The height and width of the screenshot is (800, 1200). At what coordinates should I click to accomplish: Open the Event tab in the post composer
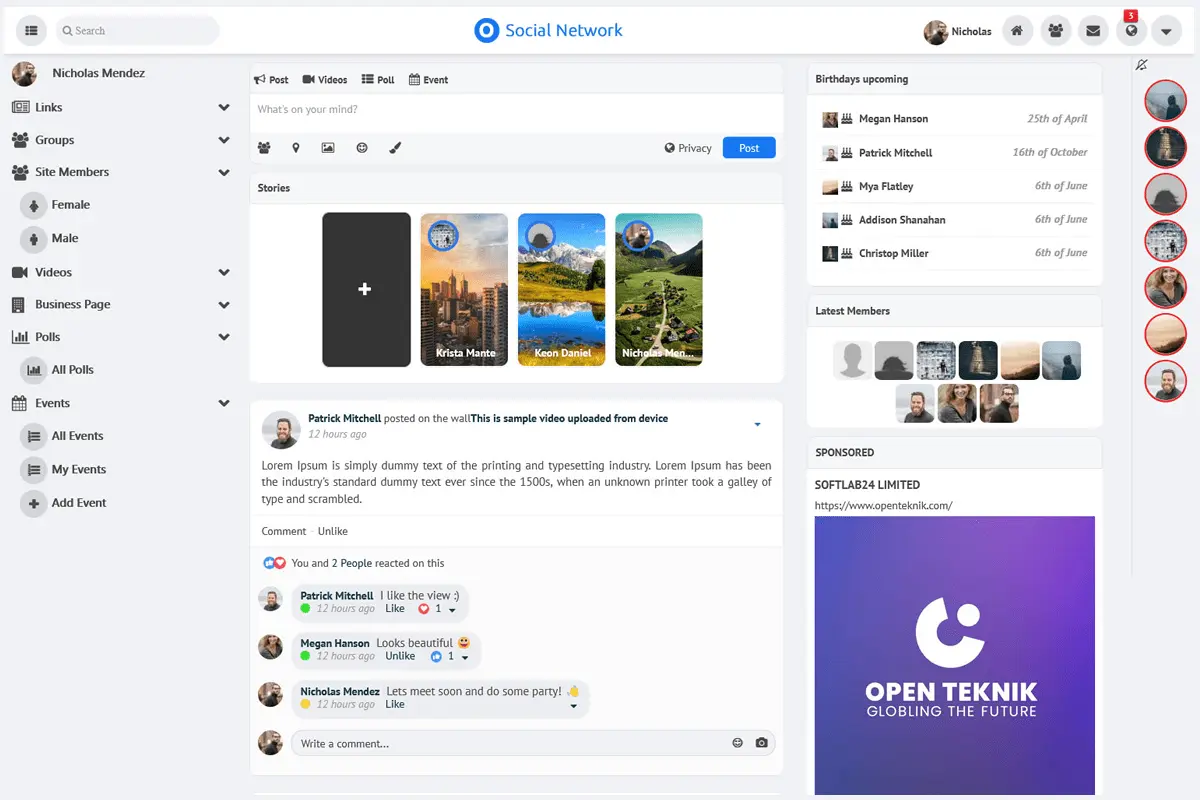point(428,79)
